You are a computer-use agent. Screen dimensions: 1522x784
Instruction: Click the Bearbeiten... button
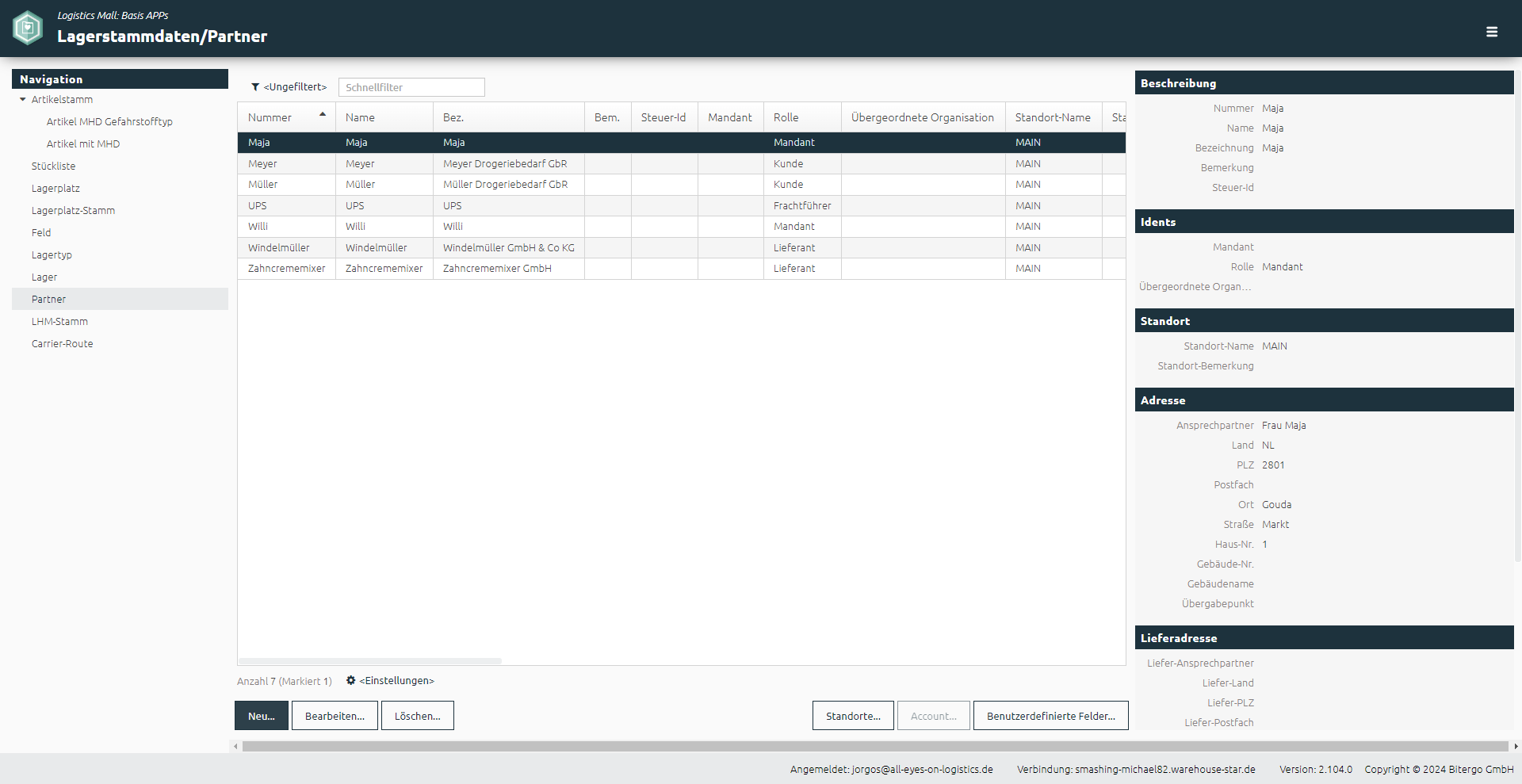pyautogui.click(x=335, y=716)
